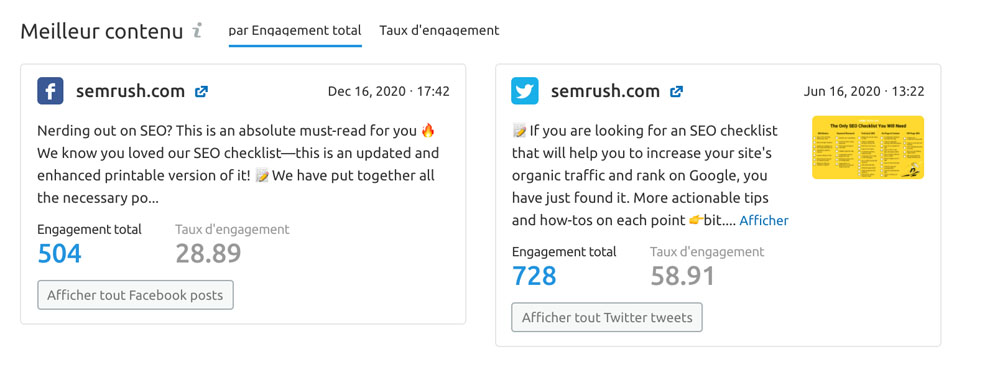Screen dimensions: 1000x367
Task: Select the 504 engagement total value
Action: tap(60, 254)
